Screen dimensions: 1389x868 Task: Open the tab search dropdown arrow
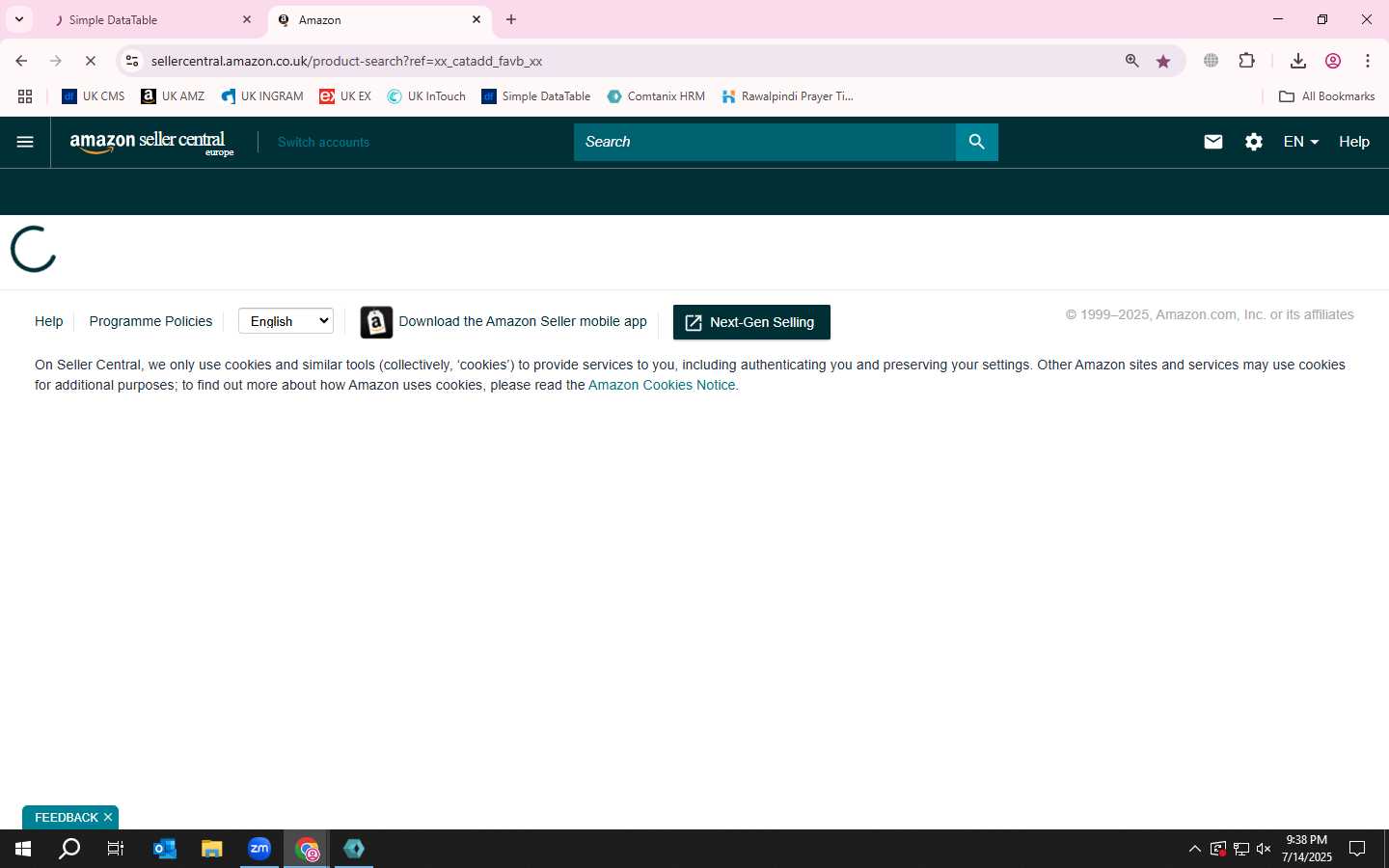click(18, 19)
